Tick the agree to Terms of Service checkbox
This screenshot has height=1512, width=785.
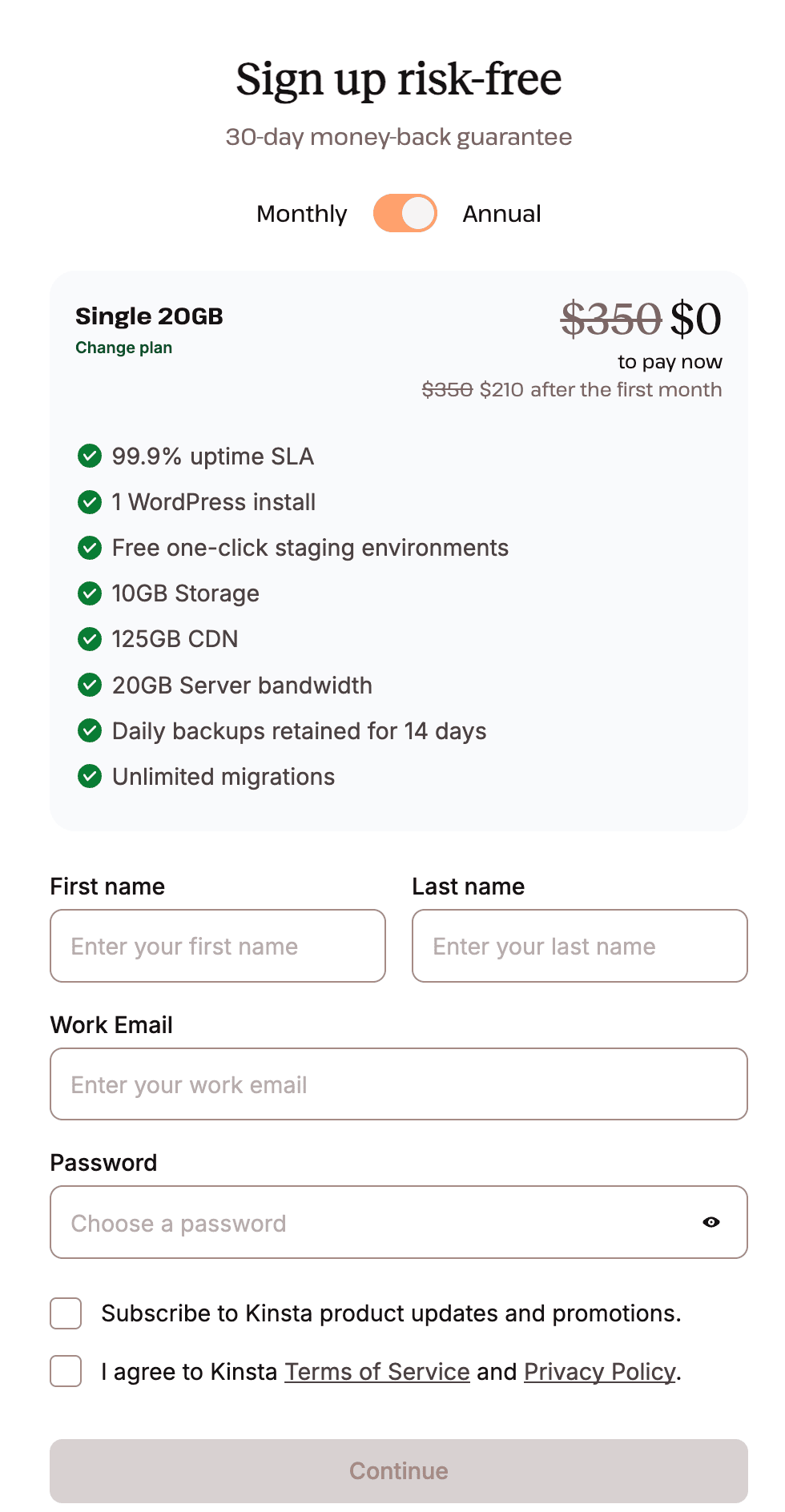coord(66,1371)
